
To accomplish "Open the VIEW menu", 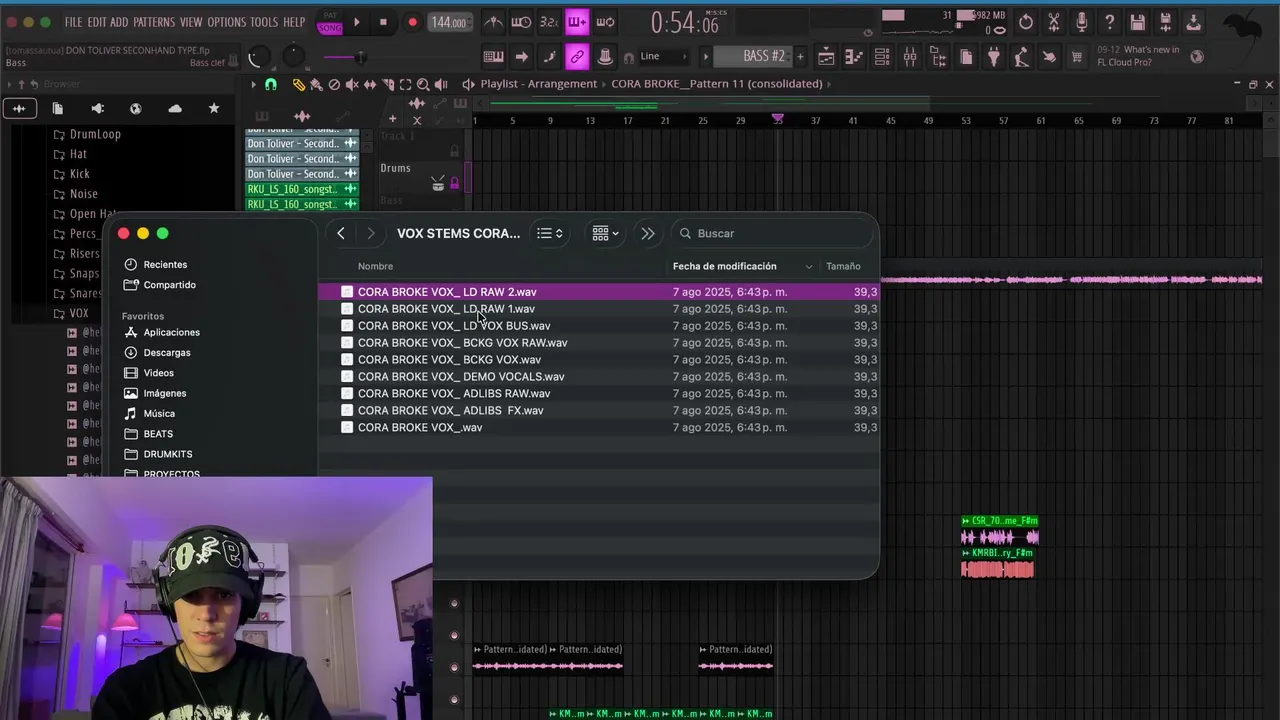I will pos(191,22).
